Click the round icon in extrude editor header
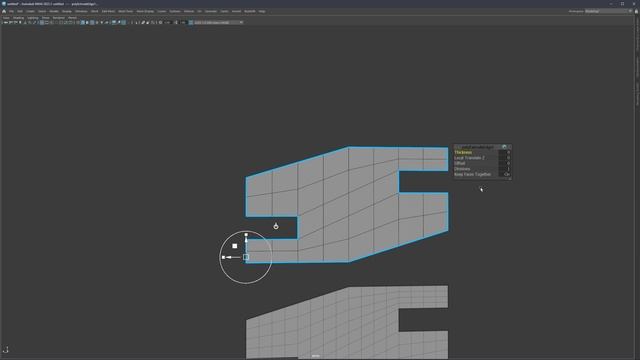Image resolution: width=640 pixels, height=360 pixels. point(504,147)
